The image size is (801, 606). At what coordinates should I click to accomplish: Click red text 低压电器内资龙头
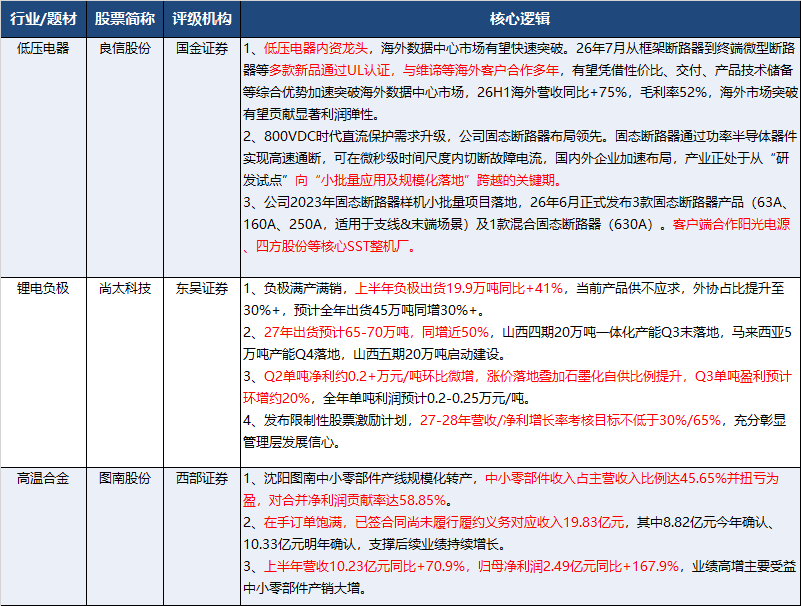pos(316,49)
